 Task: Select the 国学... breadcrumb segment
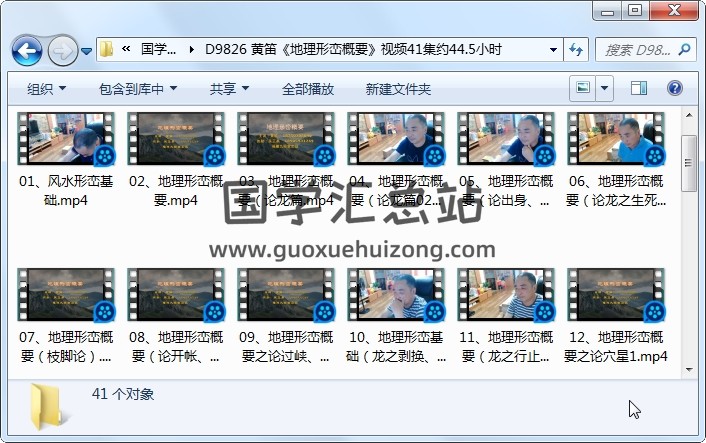point(158,49)
